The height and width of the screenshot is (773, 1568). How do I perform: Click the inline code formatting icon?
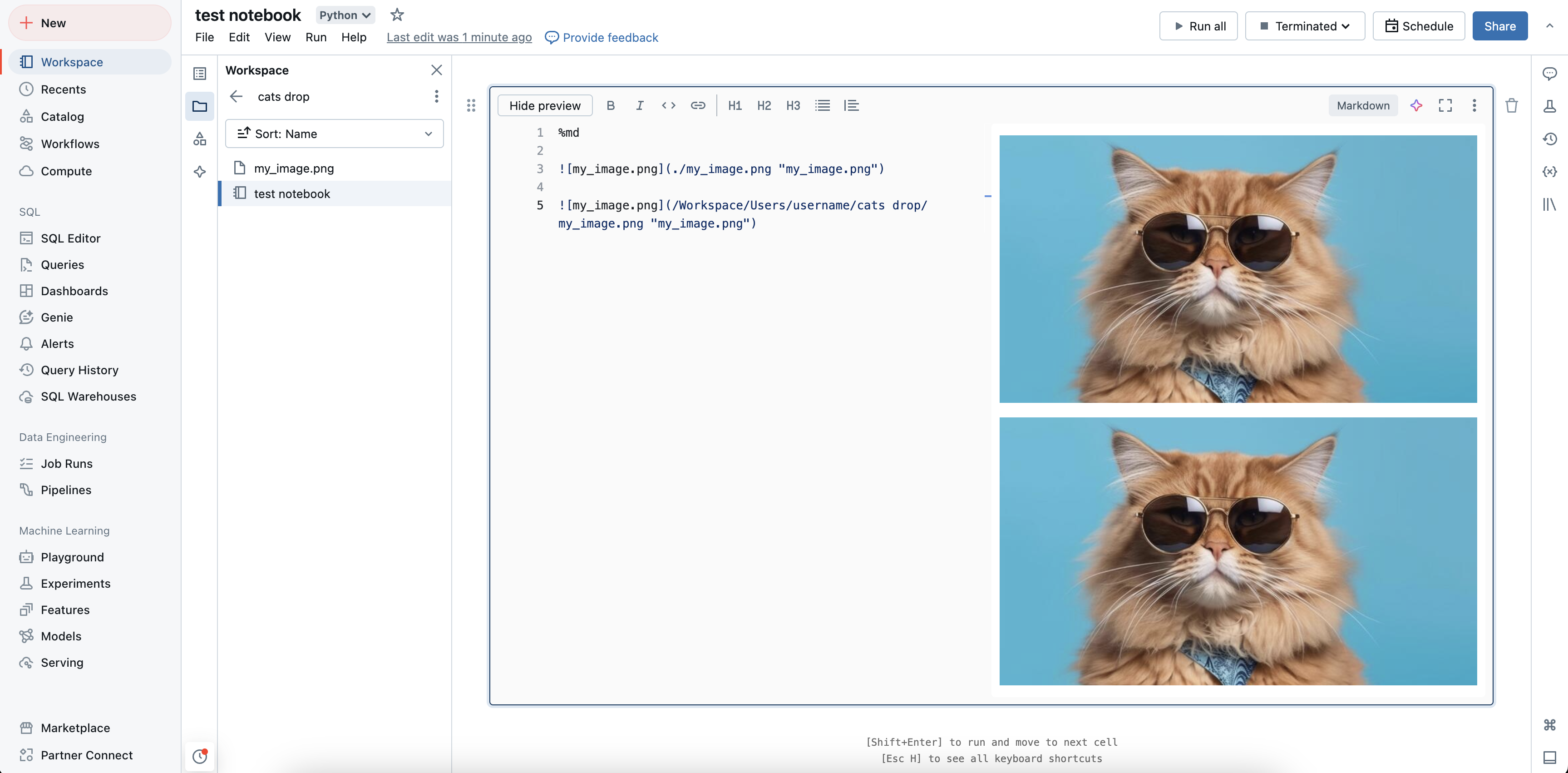tap(667, 105)
